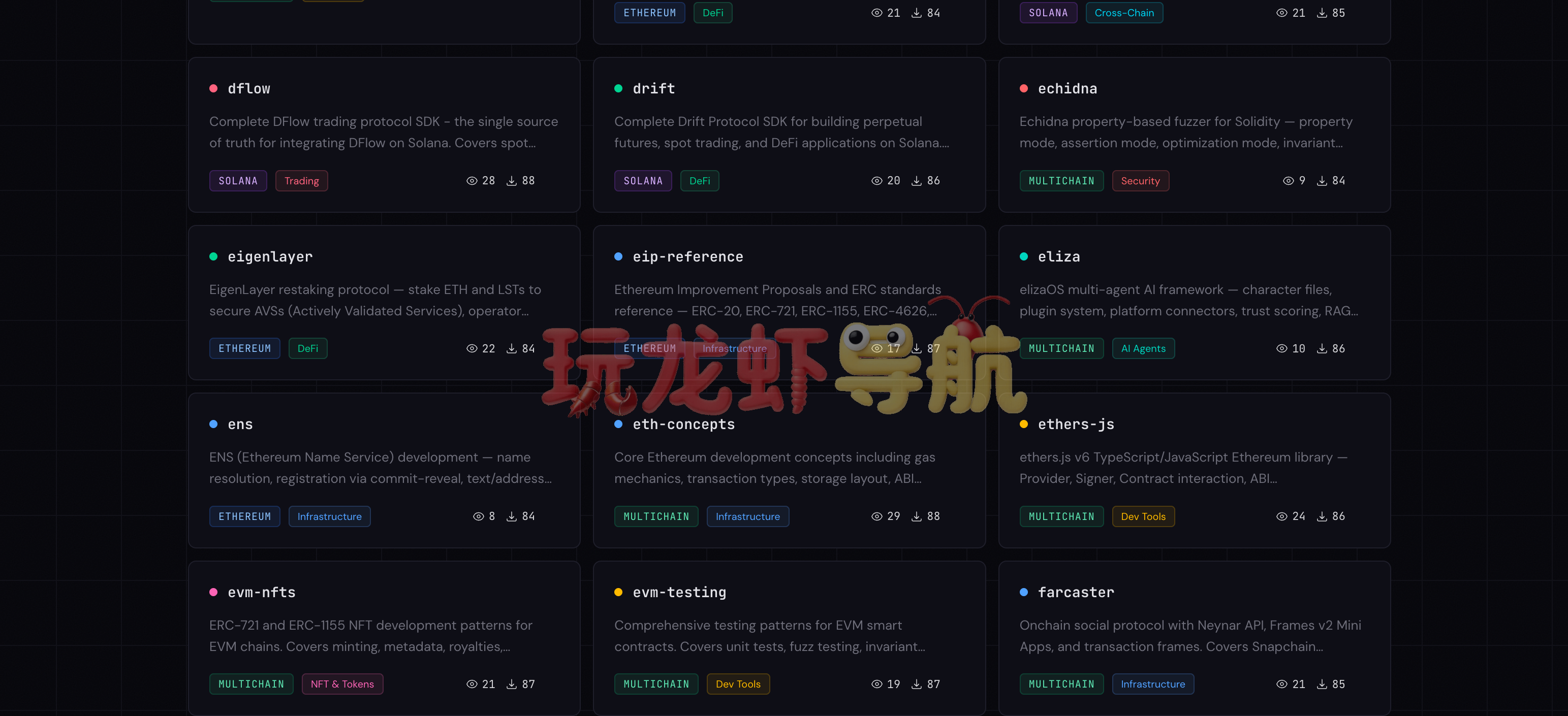Click the Infrastructure tag on ens card
This screenshot has height=716, width=1568.
pyautogui.click(x=329, y=516)
